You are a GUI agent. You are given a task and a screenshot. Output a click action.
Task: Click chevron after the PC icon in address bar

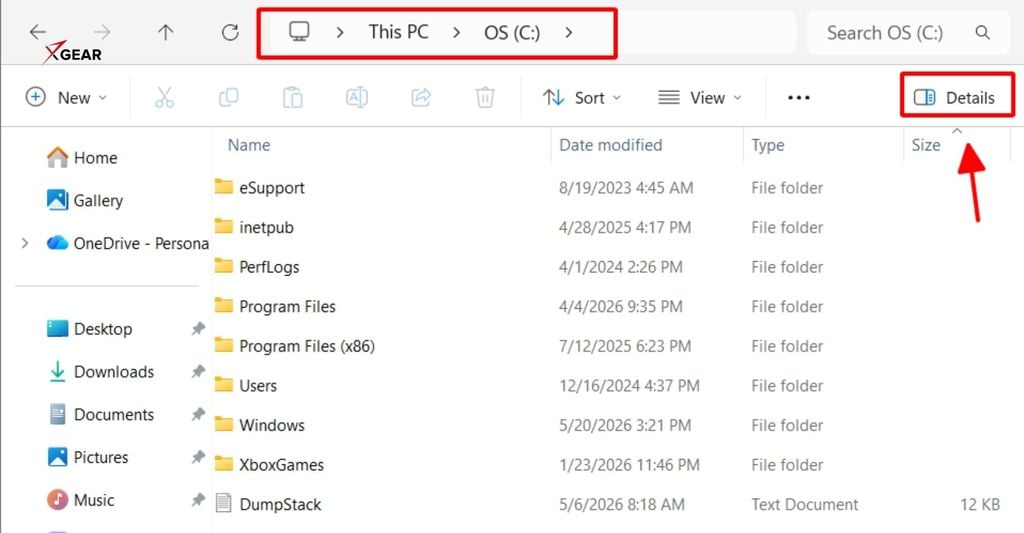340,32
